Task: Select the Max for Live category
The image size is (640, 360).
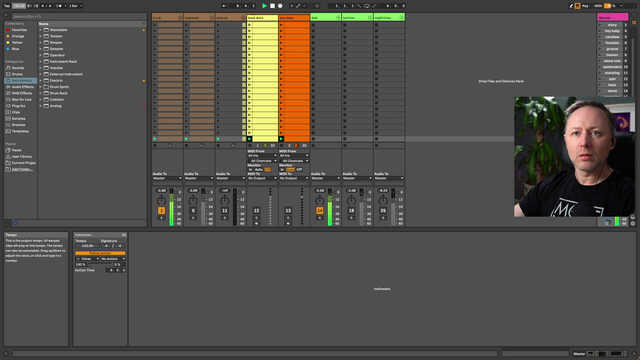Action: click(22, 100)
